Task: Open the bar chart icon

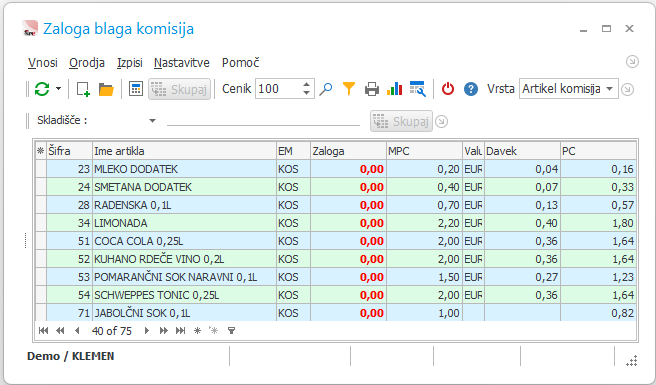Action: [x=394, y=89]
